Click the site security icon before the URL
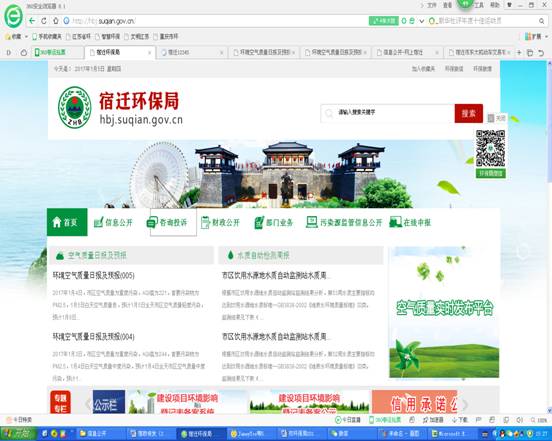The width and height of the screenshot is (552, 441). tap(66, 21)
